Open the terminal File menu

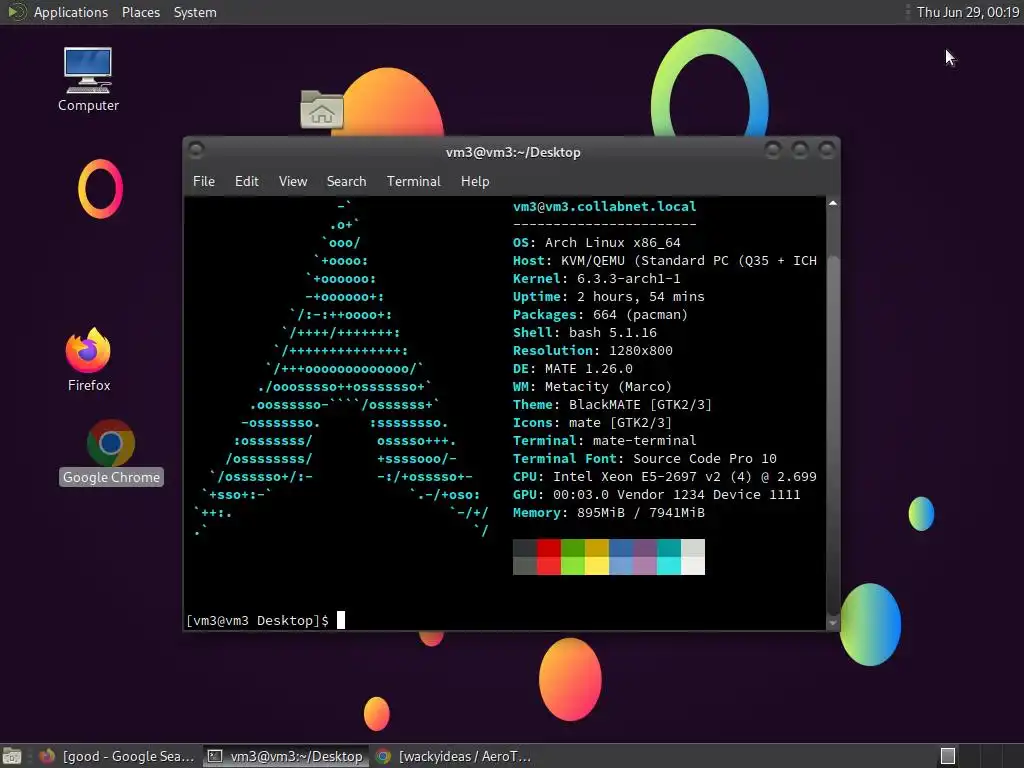coord(204,182)
